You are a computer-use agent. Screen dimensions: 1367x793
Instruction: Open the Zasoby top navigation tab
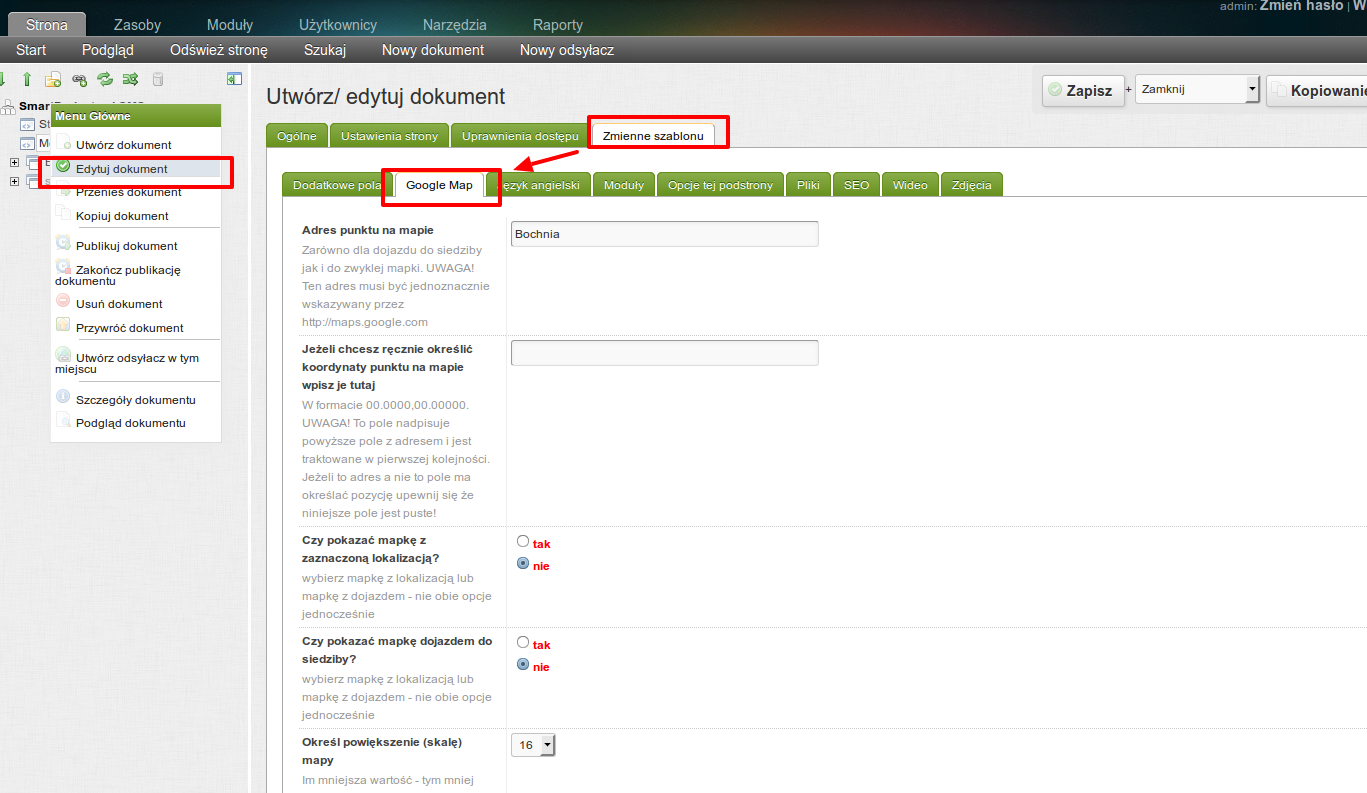click(x=137, y=25)
